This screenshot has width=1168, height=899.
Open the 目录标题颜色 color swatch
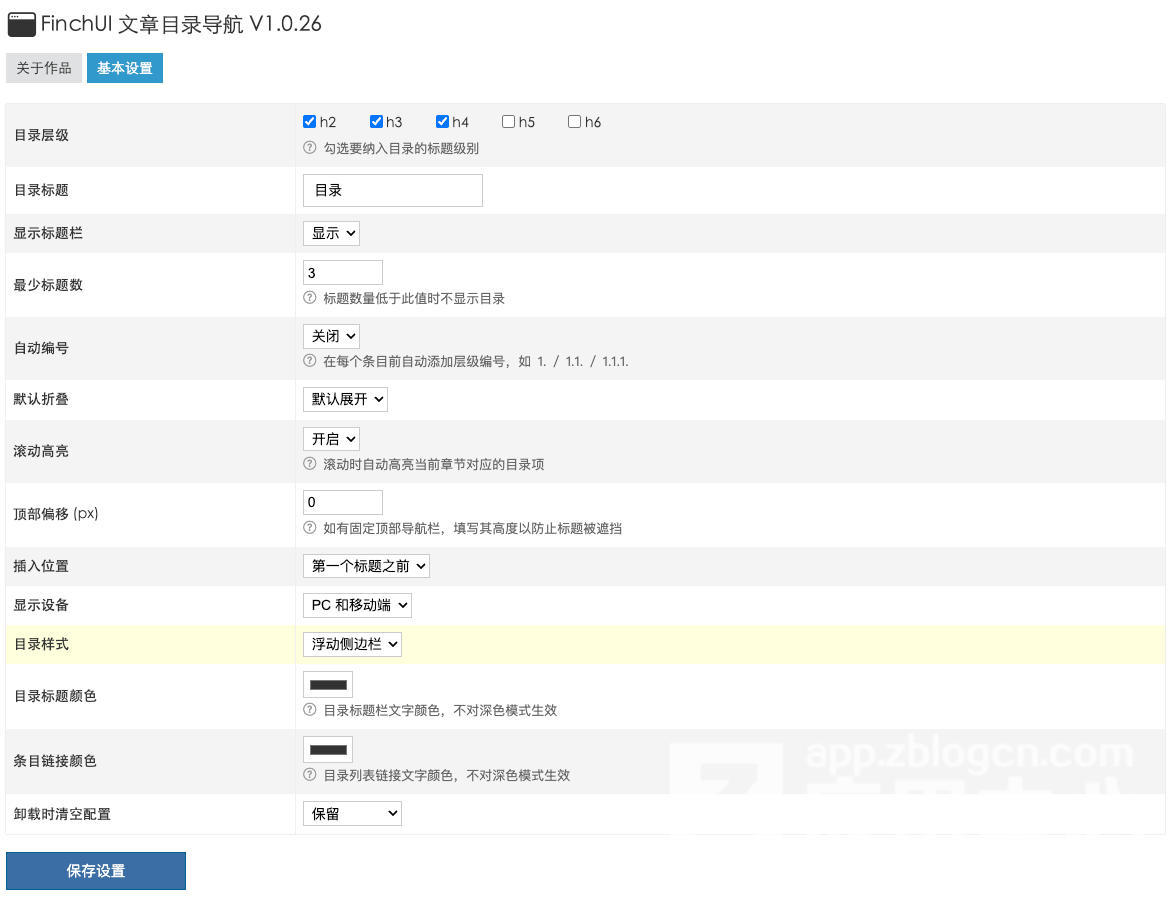(x=327, y=683)
